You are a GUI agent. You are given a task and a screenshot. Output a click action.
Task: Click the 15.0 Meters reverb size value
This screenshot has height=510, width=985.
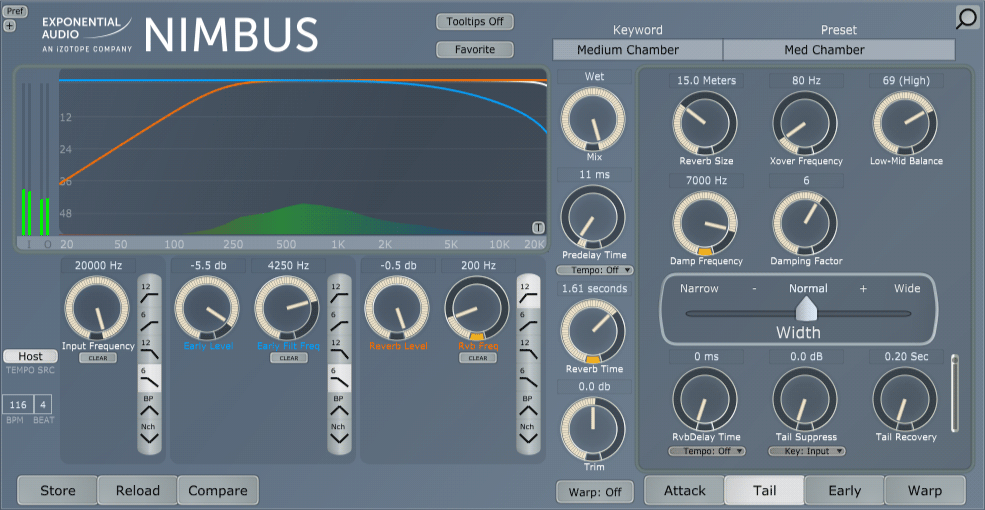click(x=707, y=80)
